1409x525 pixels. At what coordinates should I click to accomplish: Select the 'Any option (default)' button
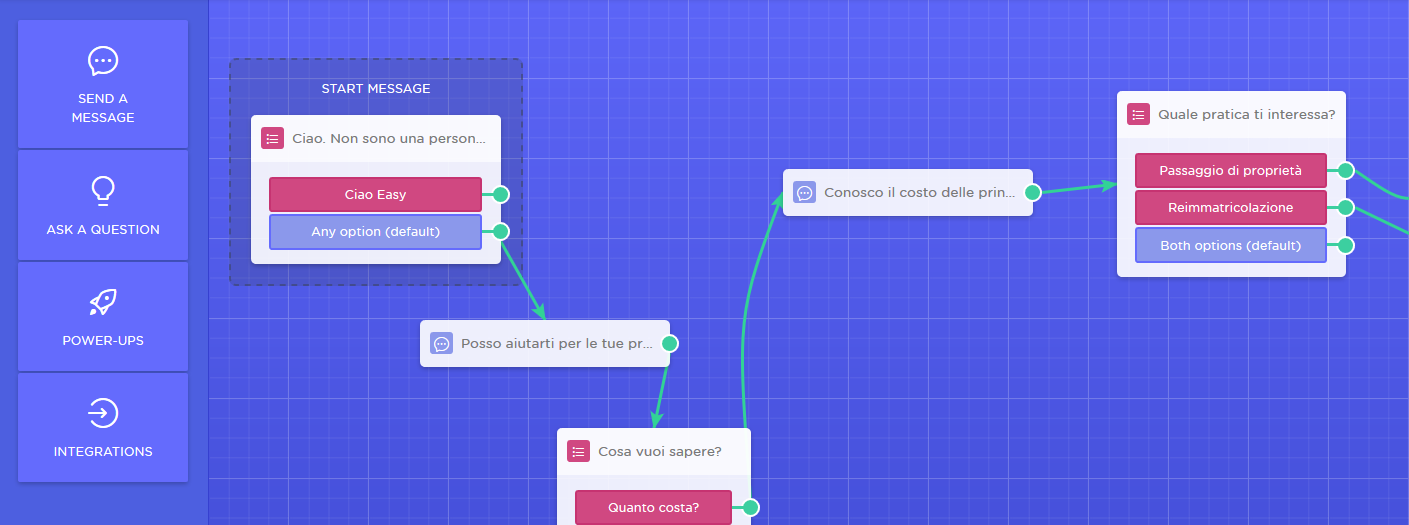pyautogui.click(x=376, y=231)
